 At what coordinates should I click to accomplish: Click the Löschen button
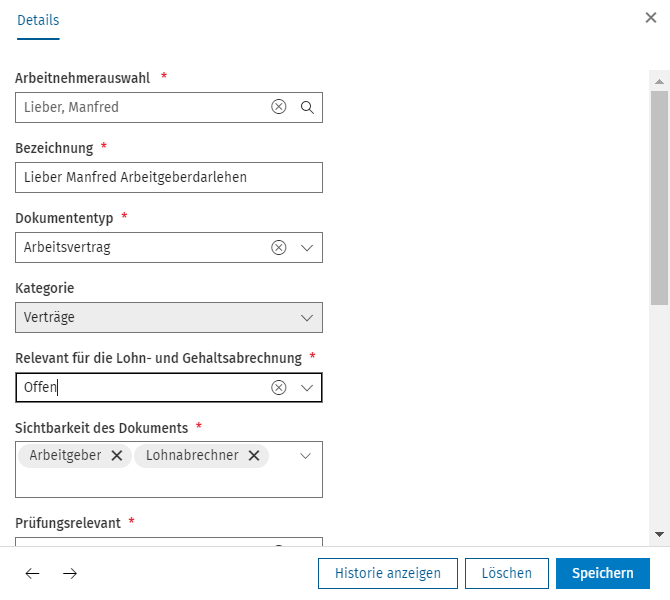(x=507, y=573)
